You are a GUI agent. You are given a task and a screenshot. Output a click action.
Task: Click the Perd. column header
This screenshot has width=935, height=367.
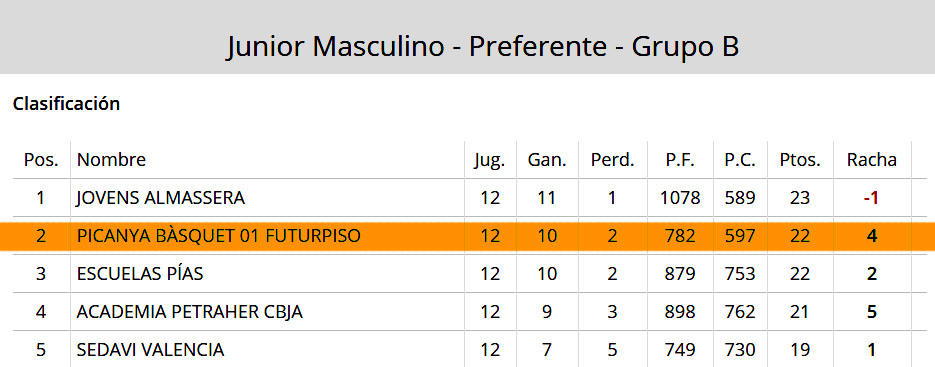612,160
